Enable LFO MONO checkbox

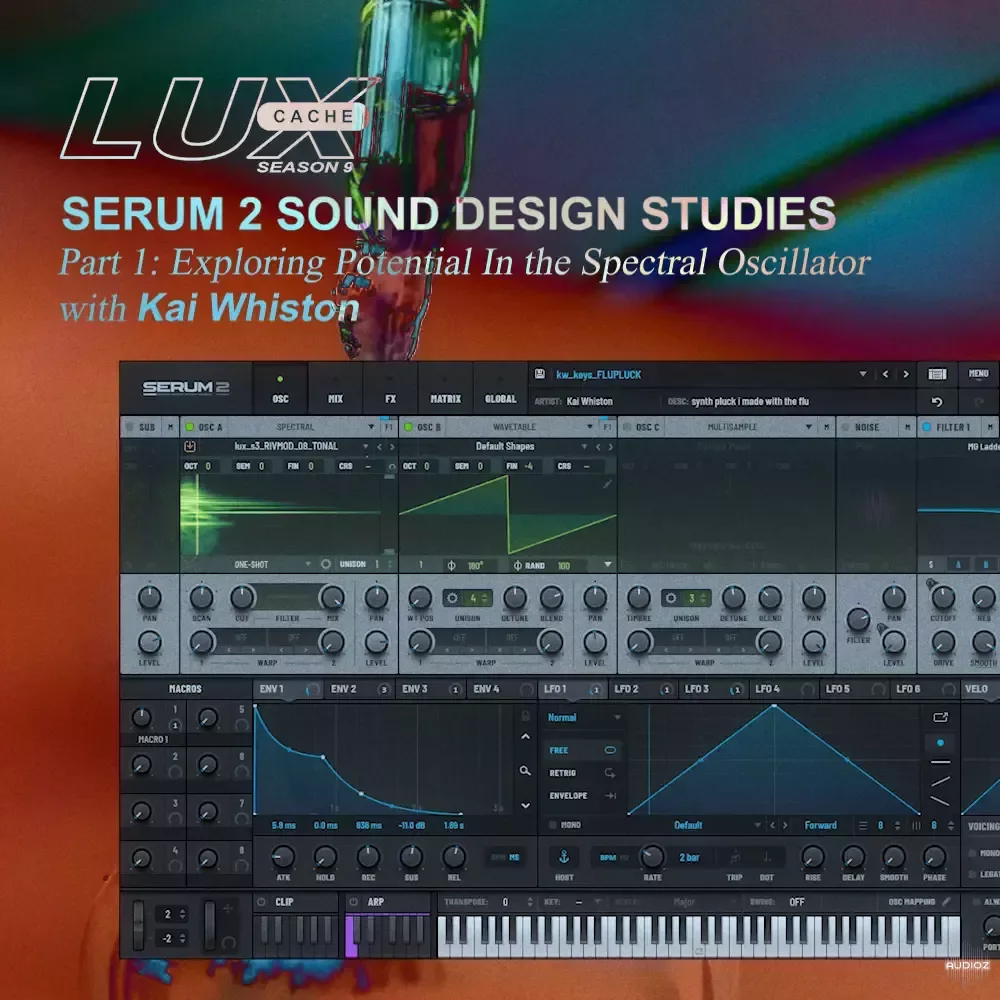[553, 825]
